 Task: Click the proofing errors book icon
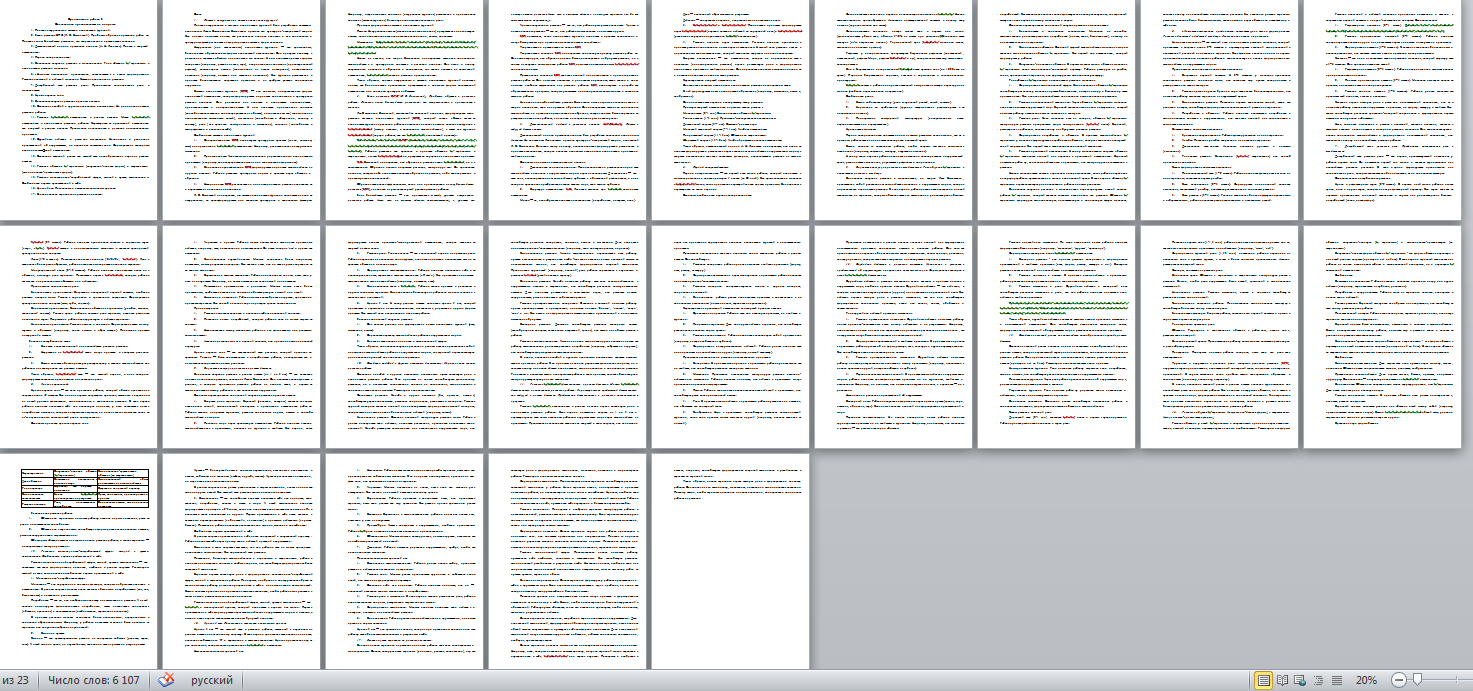point(166,680)
